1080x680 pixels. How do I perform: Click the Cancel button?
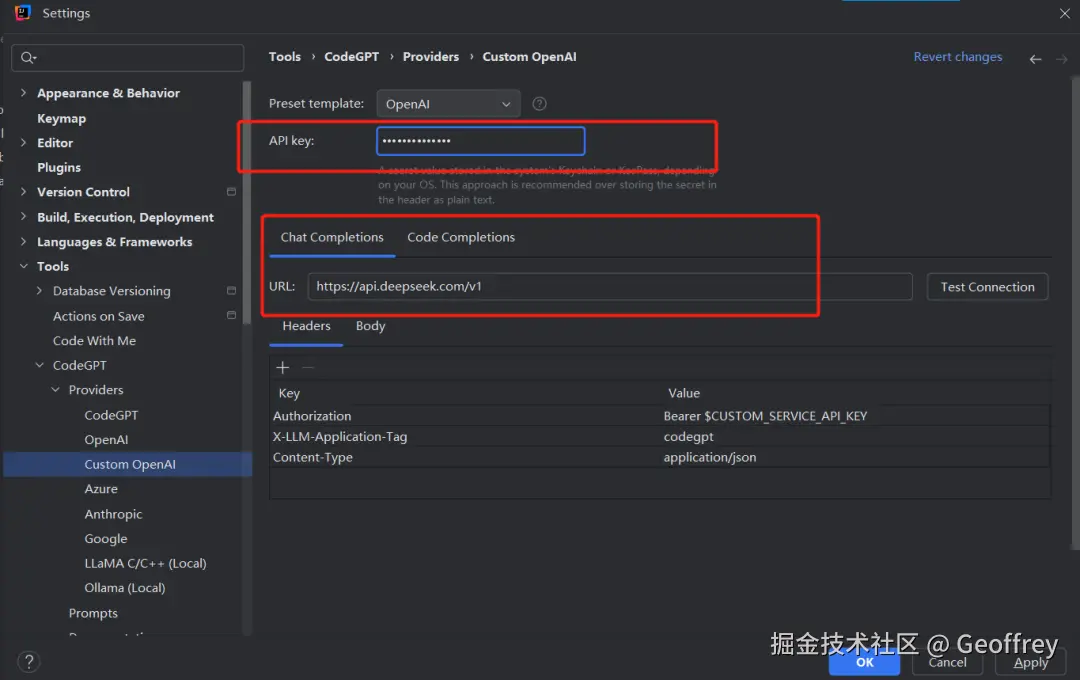[947, 663]
